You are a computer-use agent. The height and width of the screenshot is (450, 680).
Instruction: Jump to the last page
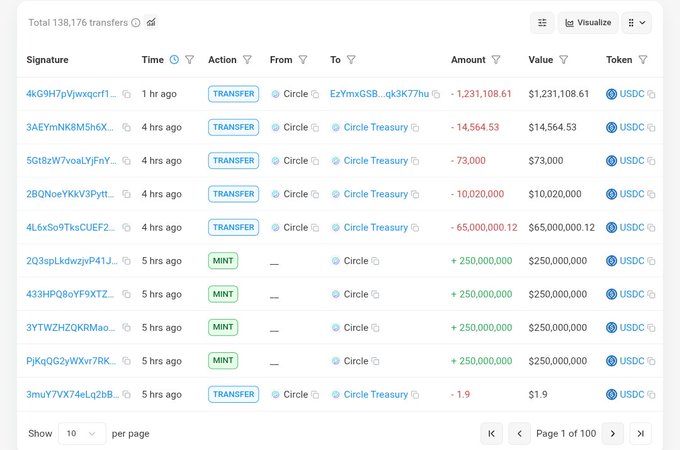pyautogui.click(x=641, y=434)
